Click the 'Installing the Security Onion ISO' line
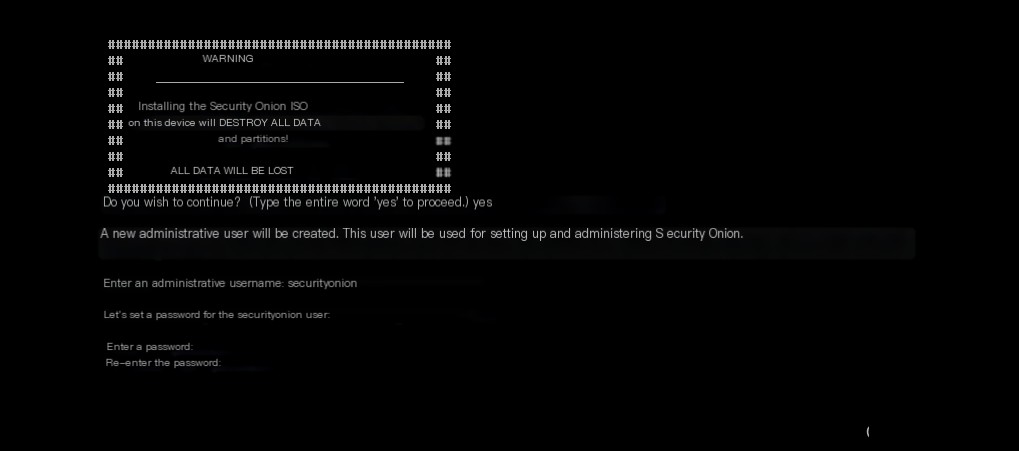1019x451 pixels. [223, 106]
